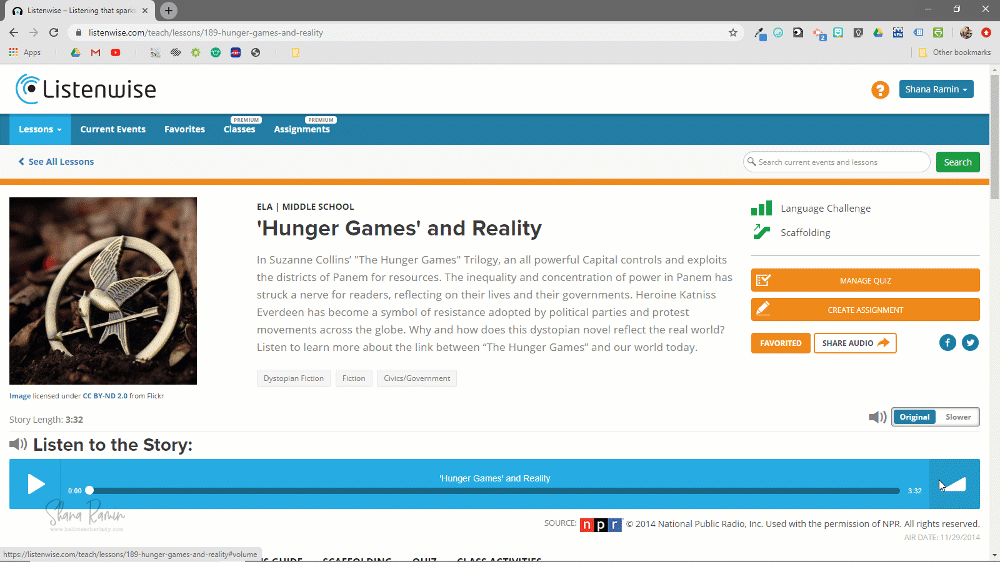Screen dimensions: 1000x562
Task: Click the Image credit link
Action: 20,396
